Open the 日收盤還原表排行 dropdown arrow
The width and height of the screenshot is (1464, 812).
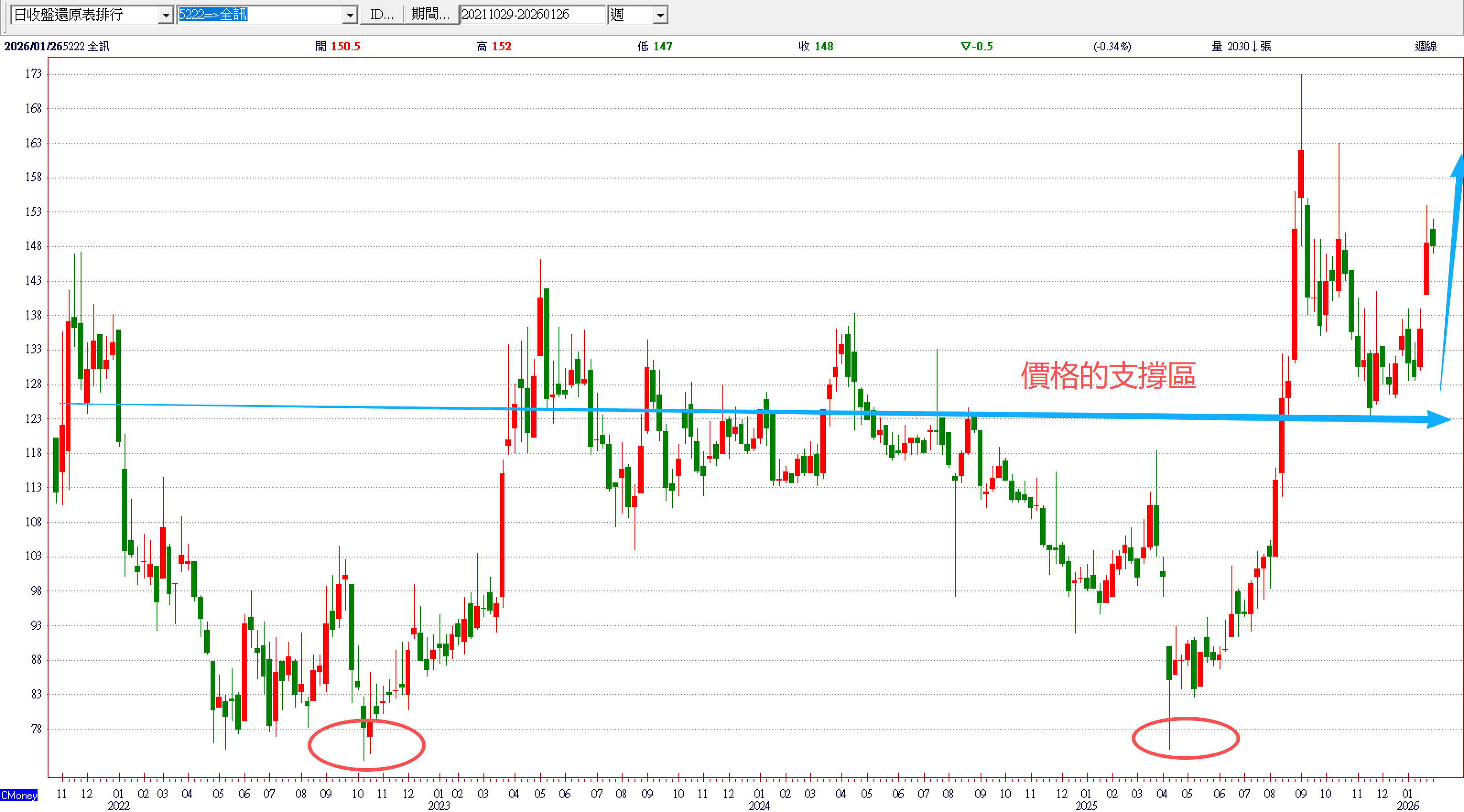[165, 15]
